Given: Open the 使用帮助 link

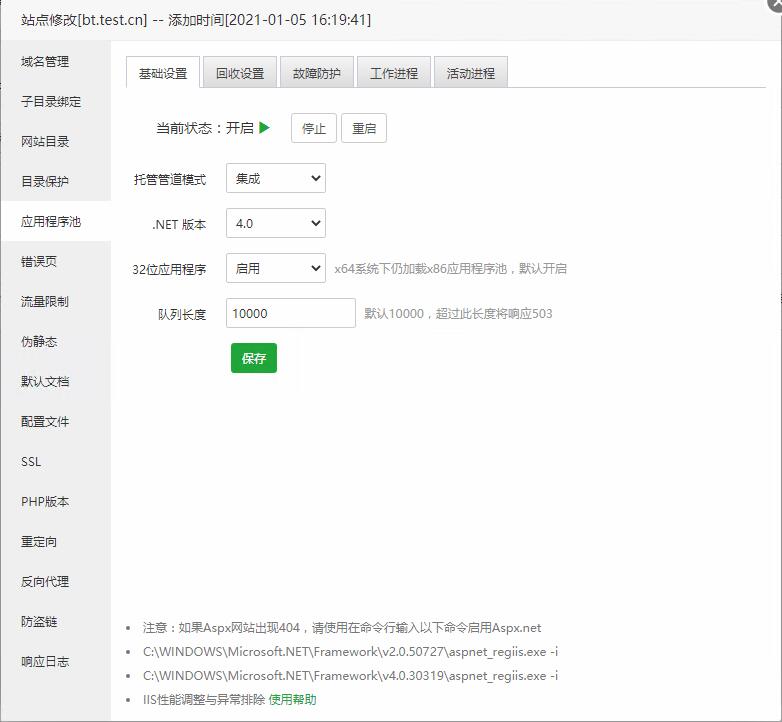Looking at the screenshot, I should [x=292, y=699].
